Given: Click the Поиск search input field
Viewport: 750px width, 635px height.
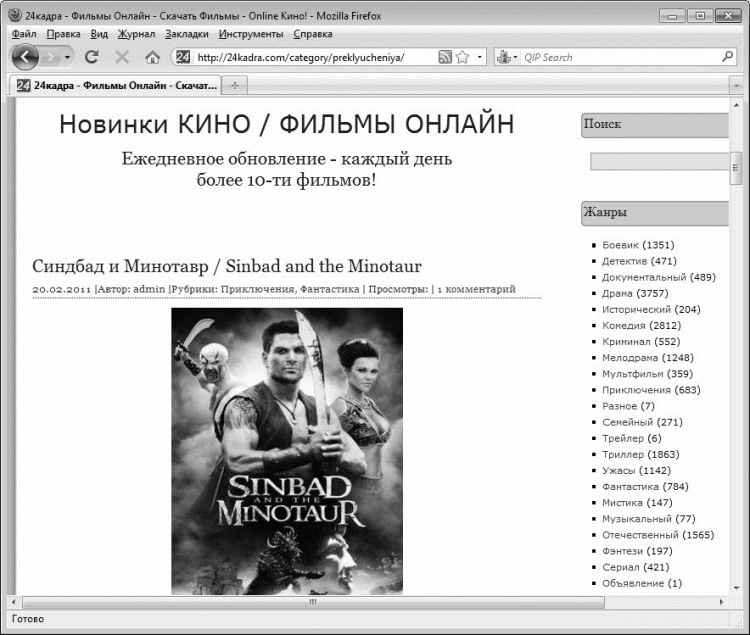Looking at the screenshot, I should click(x=659, y=161).
